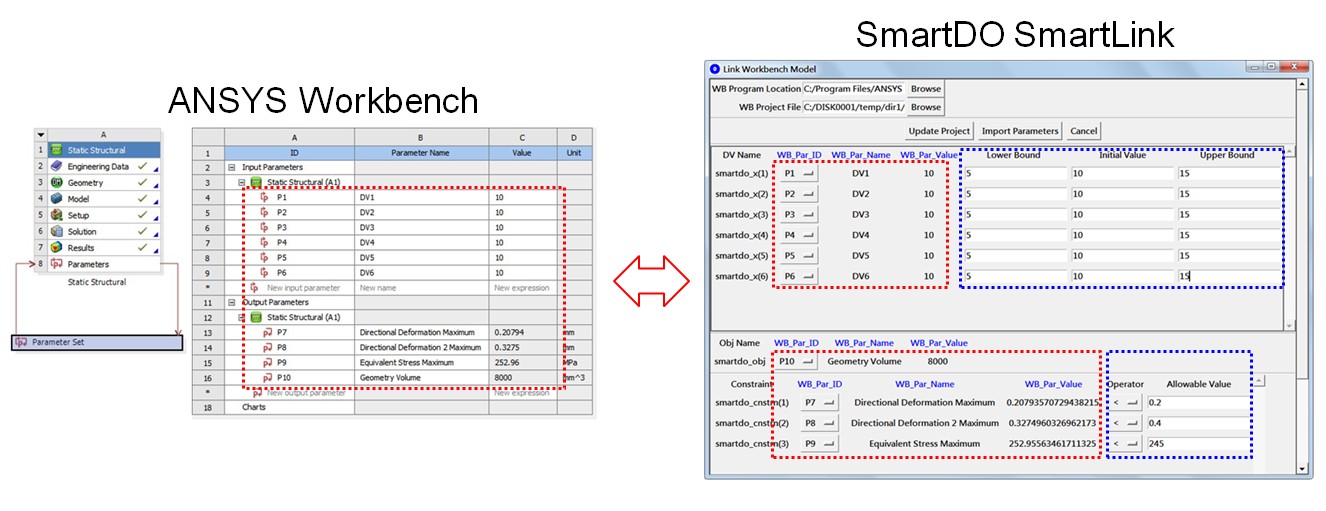This screenshot has height=511, width=1326.
Task: Select the Engineering Data cell icon
Action: click(57, 166)
